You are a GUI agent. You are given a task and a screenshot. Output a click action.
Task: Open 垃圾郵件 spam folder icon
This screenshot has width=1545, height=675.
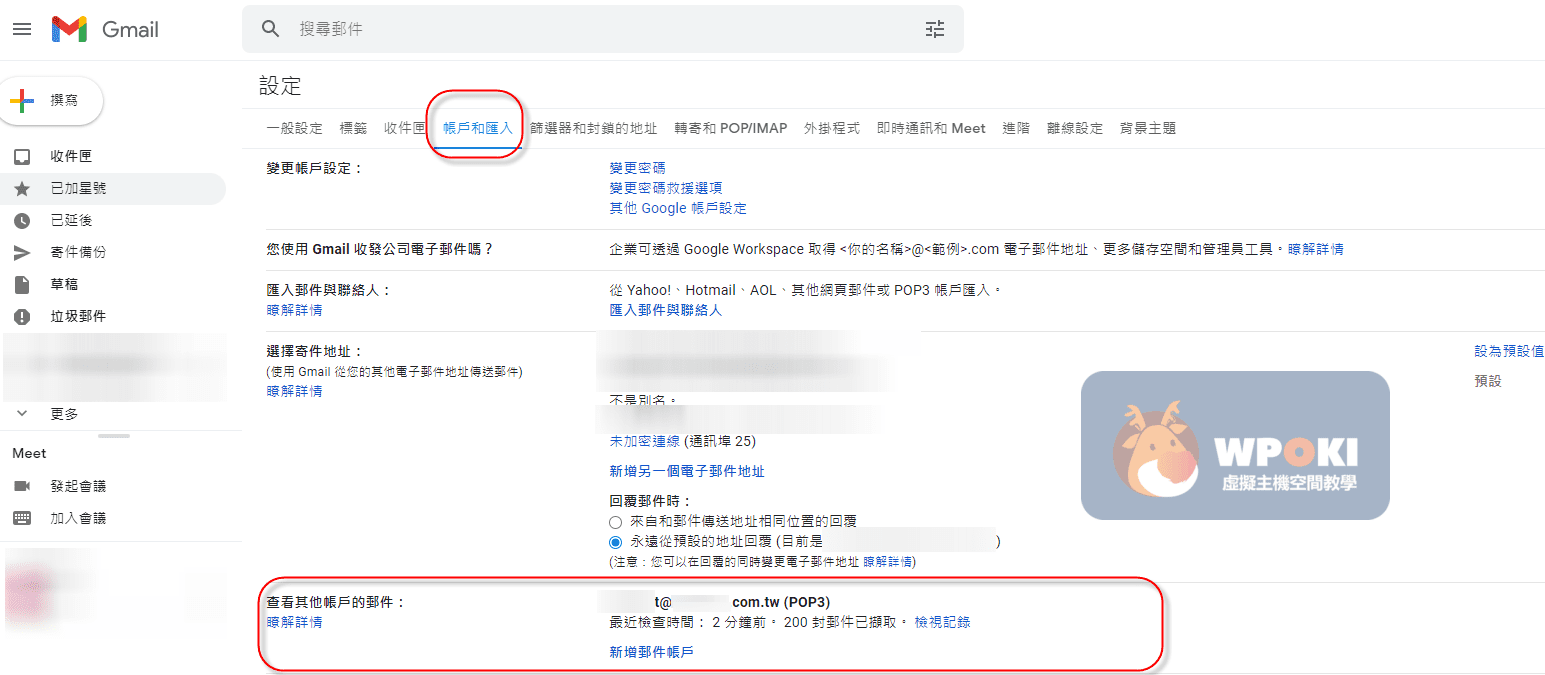click(x=22, y=316)
